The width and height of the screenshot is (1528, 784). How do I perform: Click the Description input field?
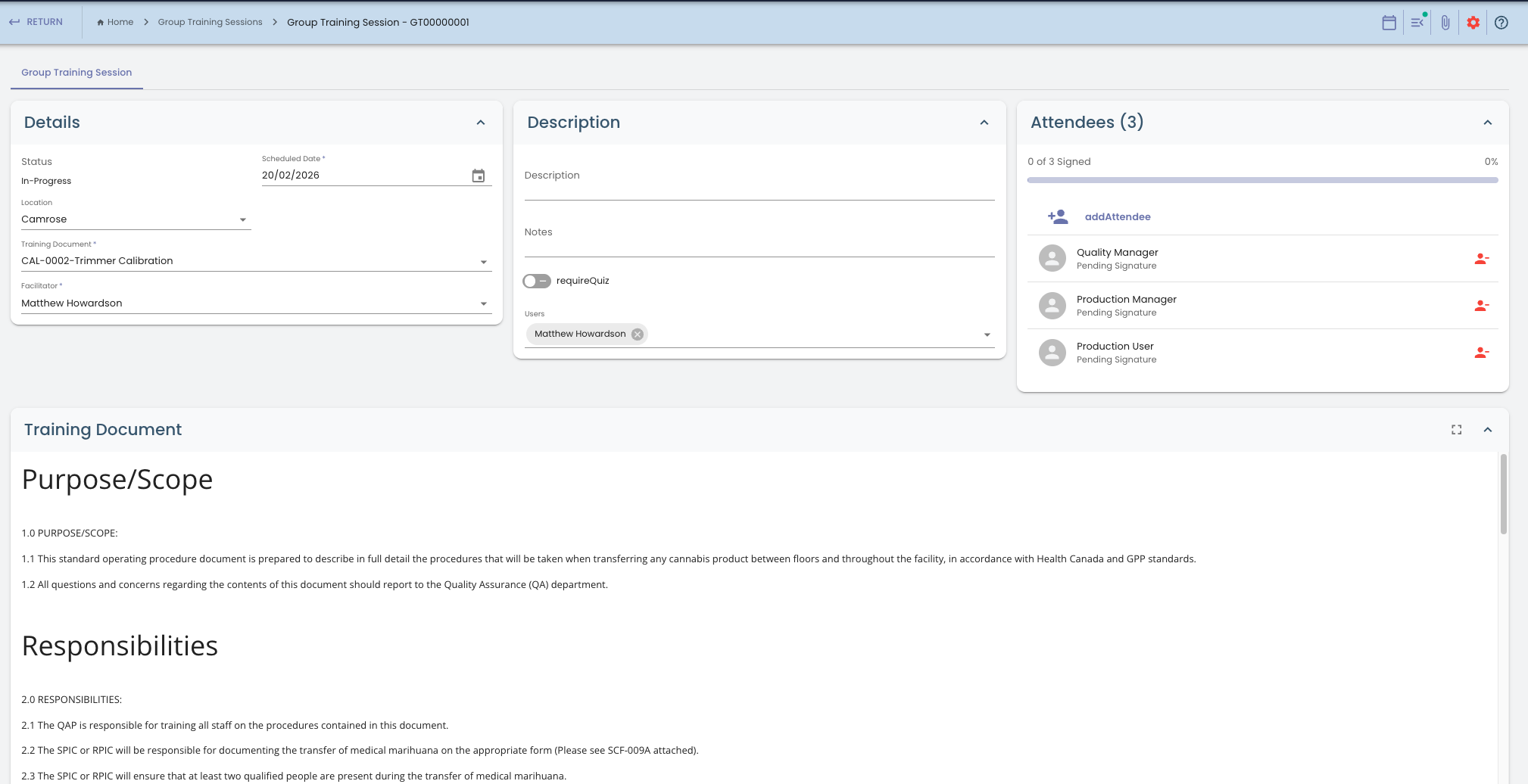(759, 180)
